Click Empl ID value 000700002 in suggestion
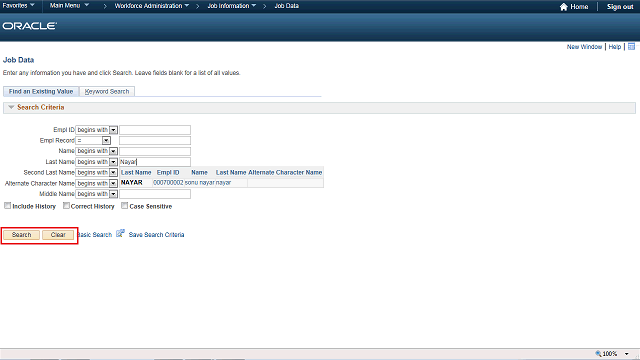Screen dimensions: 640x360 168,182
